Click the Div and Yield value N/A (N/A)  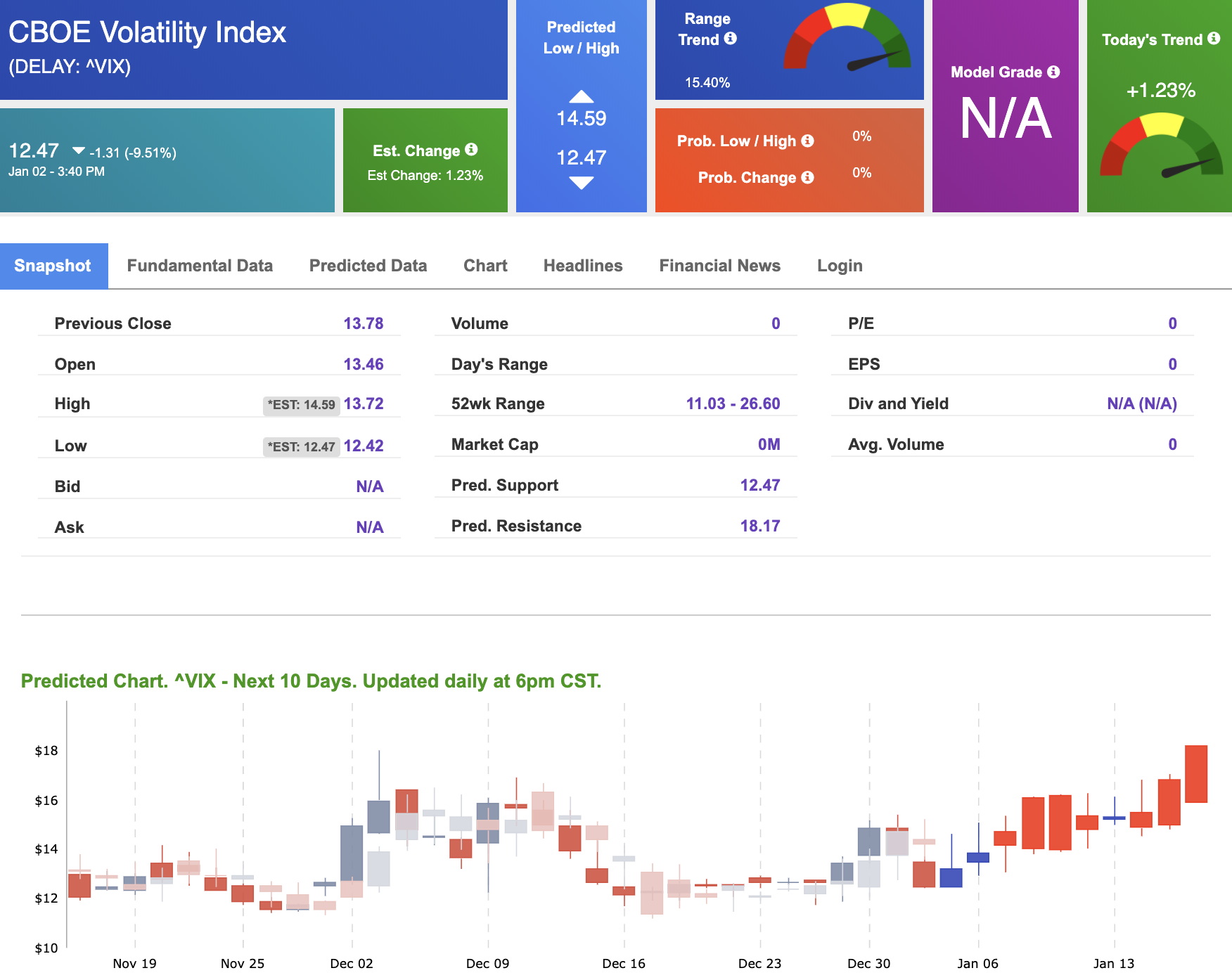[x=1142, y=404]
